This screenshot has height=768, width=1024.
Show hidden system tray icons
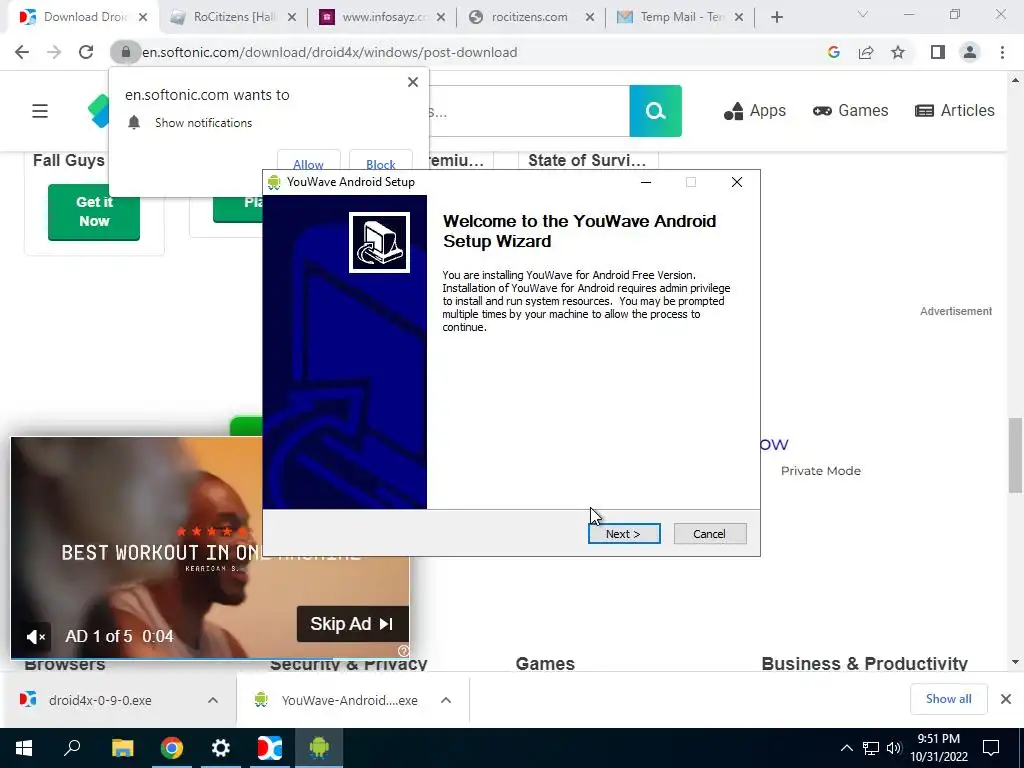point(846,748)
